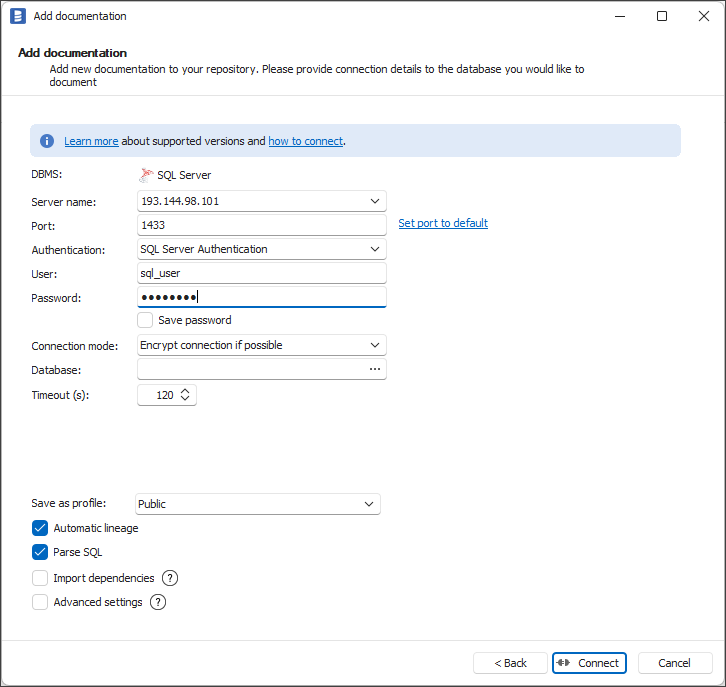Browse databases with the ellipsis button
The width and height of the screenshot is (726, 687).
pyautogui.click(x=375, y=369)
